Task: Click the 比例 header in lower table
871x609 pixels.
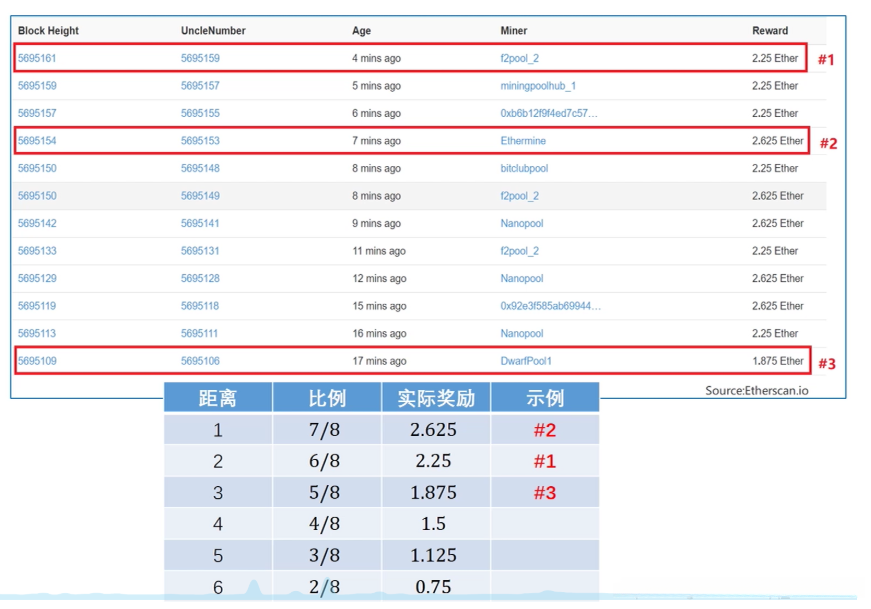Action: pyautogui.click(x=327, y=398)
